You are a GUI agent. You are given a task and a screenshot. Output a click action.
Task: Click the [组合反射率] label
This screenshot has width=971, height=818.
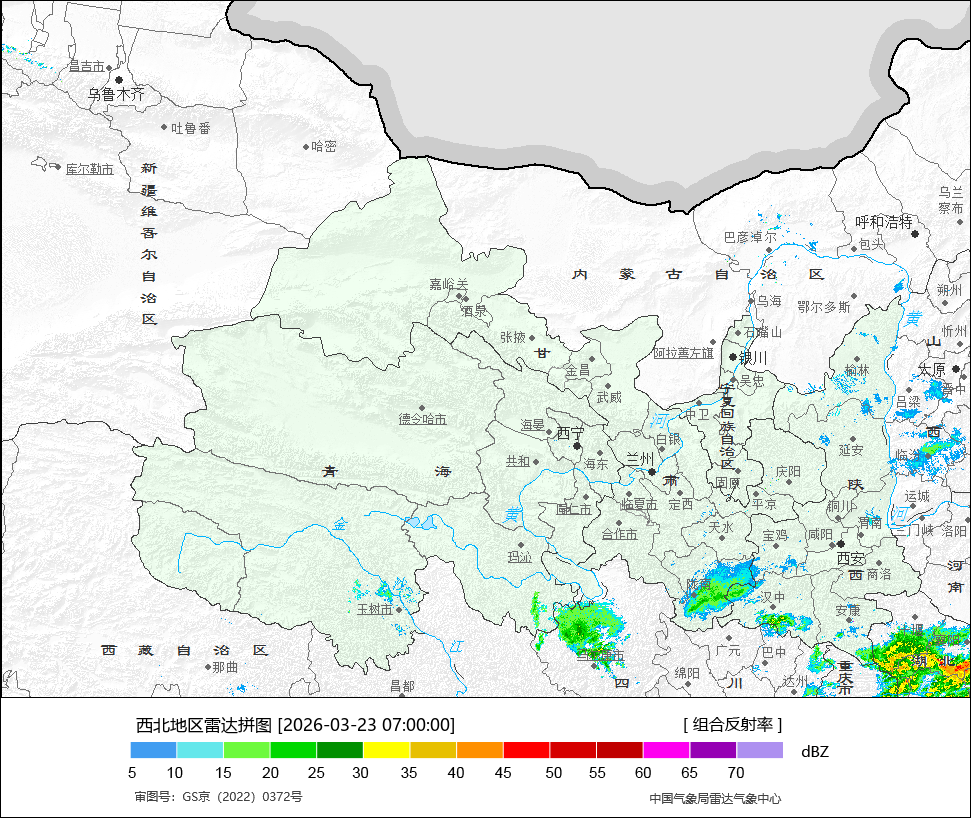point(733,724)
